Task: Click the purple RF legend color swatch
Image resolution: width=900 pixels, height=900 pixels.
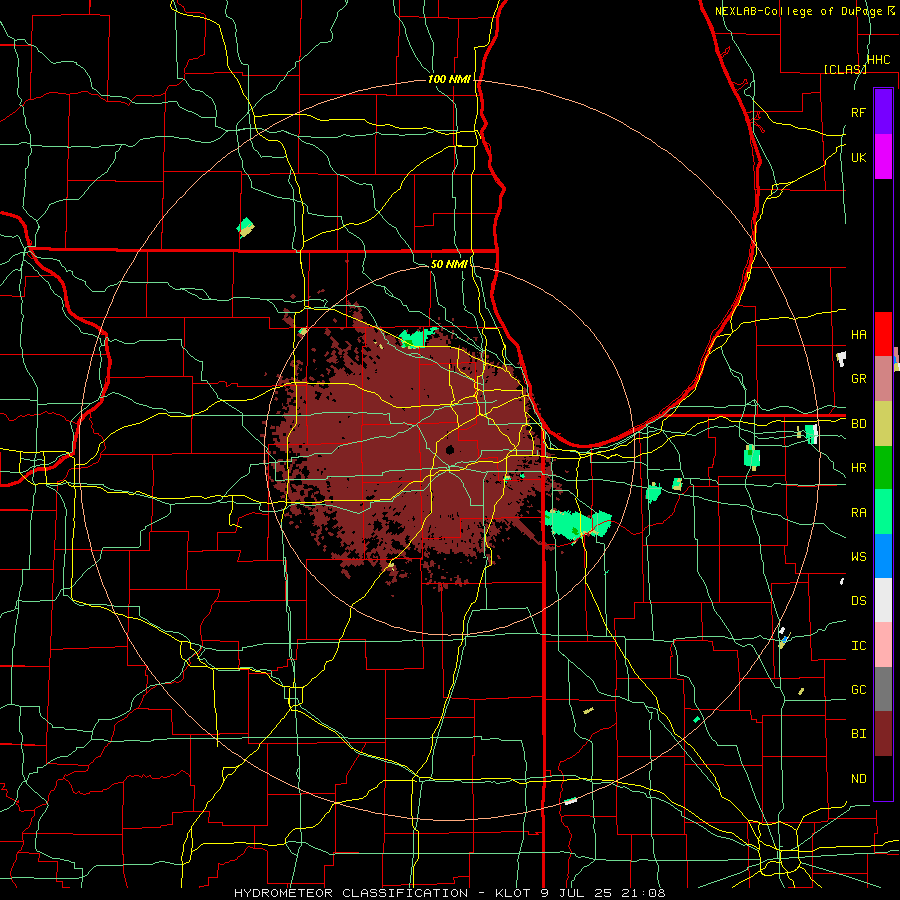Action: pyautogui.click(x=883, y=111)
